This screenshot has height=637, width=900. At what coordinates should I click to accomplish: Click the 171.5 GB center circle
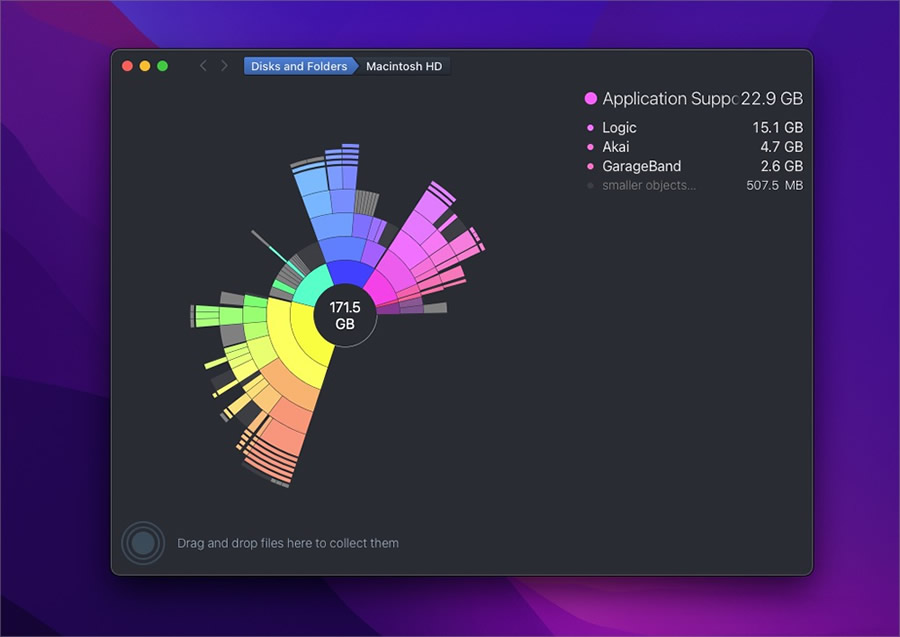click(x=345, y=315)
